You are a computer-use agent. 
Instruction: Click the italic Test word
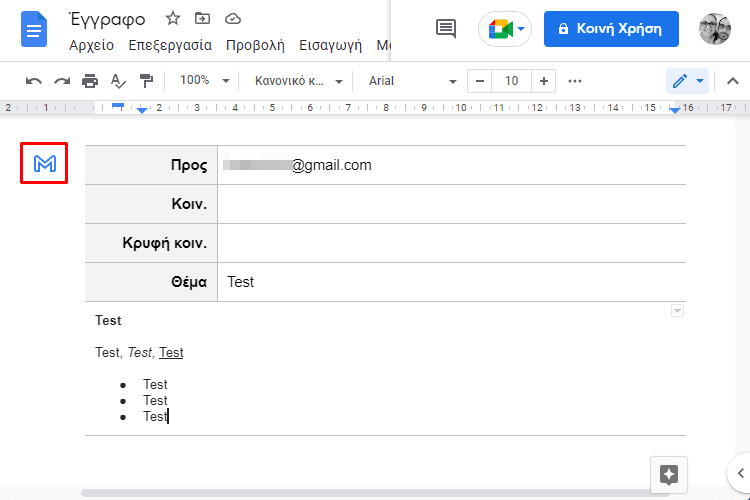139,353
